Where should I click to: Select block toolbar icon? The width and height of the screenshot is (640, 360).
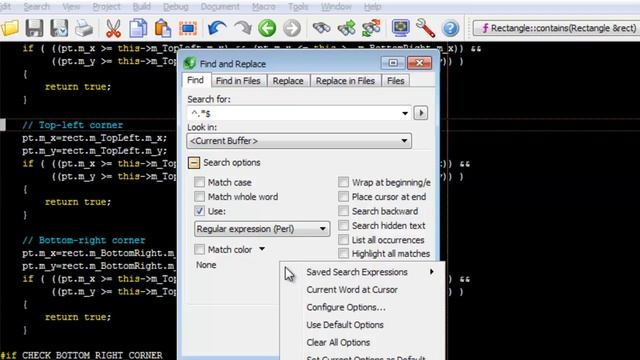pos(188,28)
